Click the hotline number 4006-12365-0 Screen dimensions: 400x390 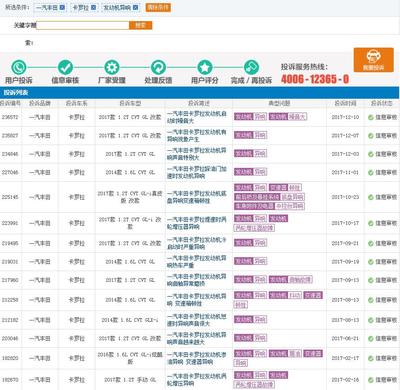click(315, 79)
